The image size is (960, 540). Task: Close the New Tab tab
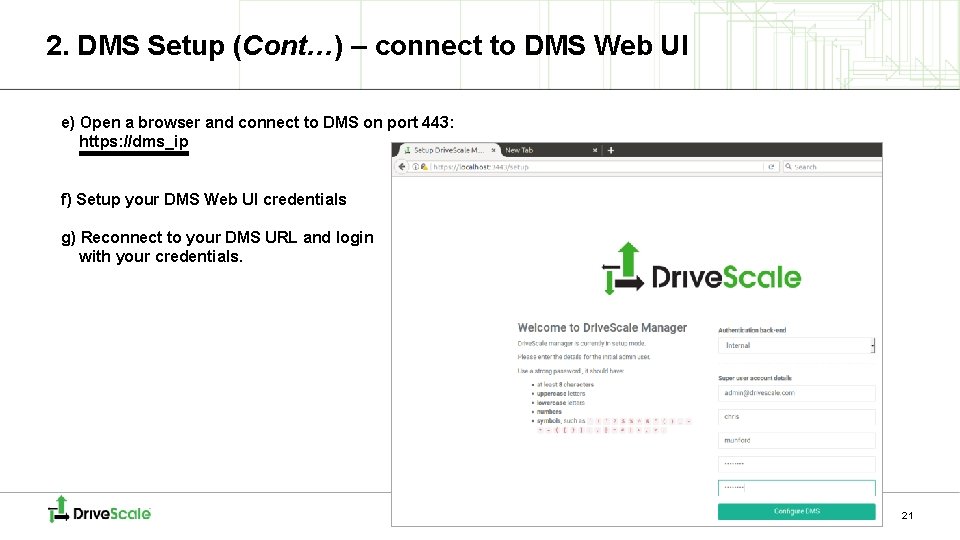tap(594, 150)
